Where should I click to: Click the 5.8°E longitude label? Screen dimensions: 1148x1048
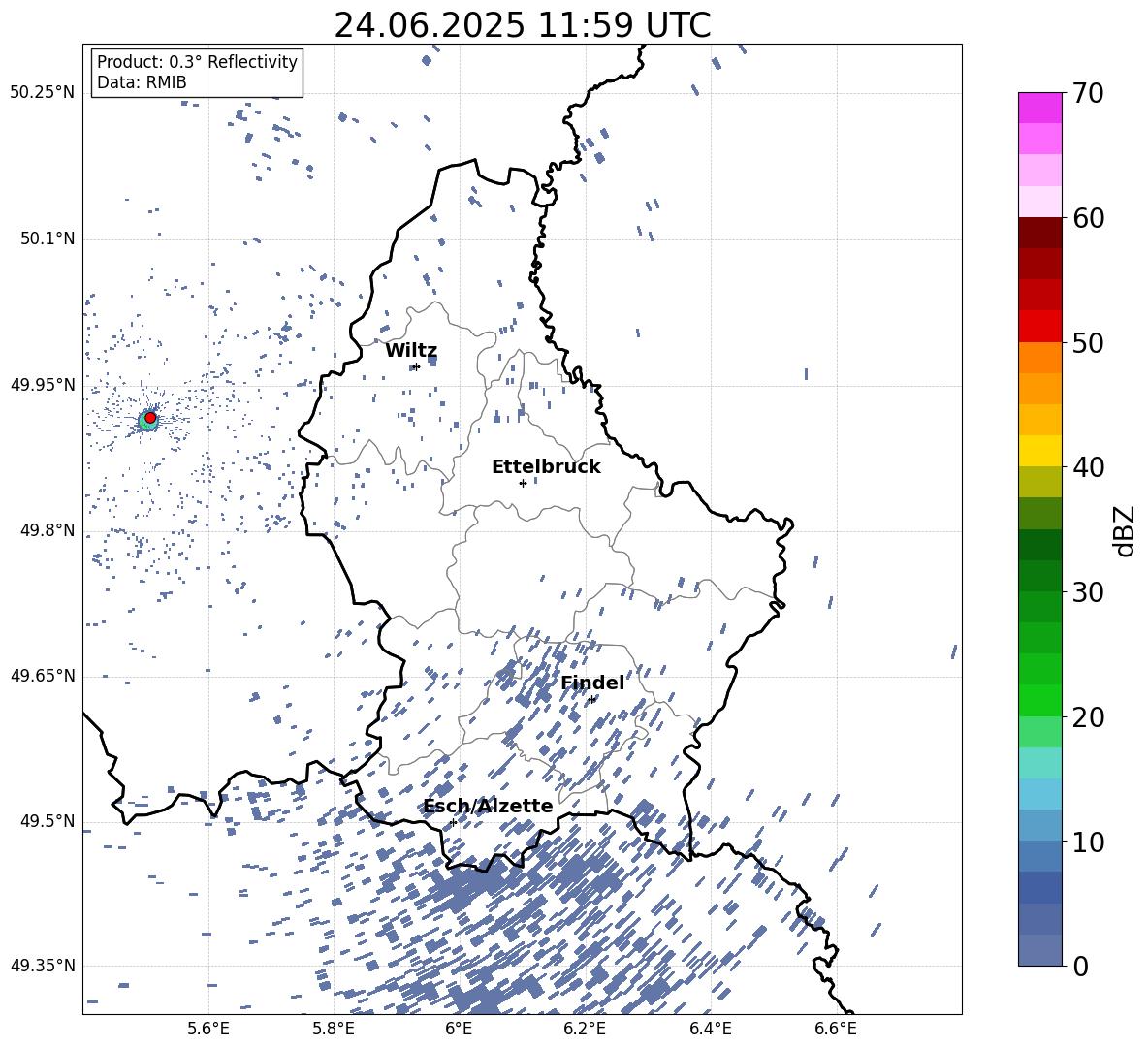pyautogui.click(x=334, y=1029)
